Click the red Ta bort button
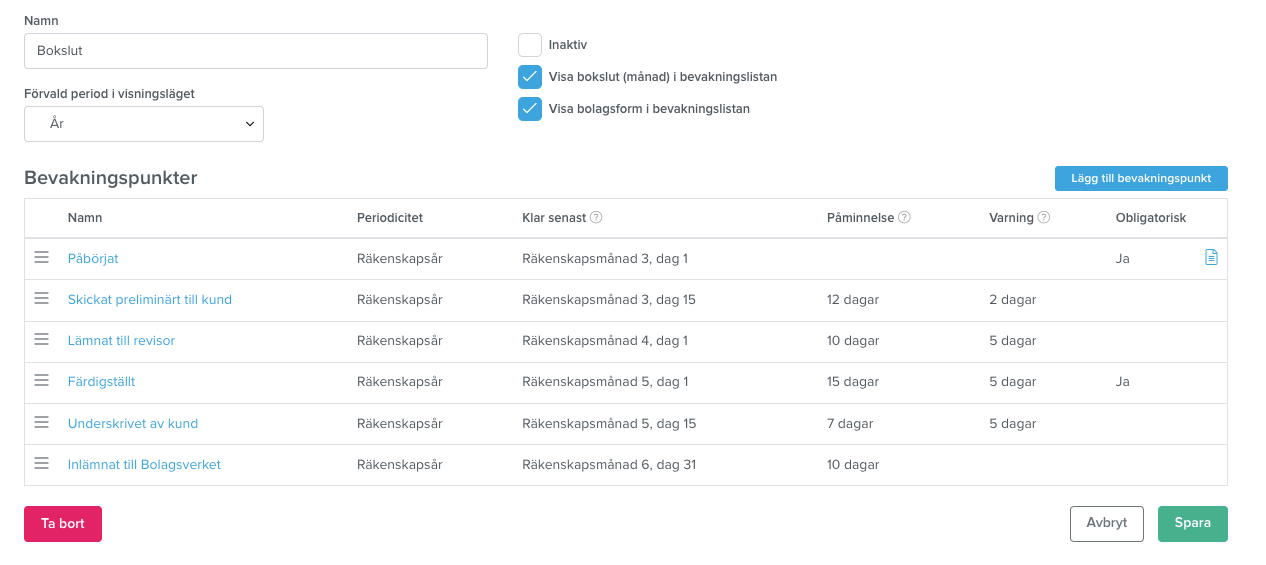 63,524
